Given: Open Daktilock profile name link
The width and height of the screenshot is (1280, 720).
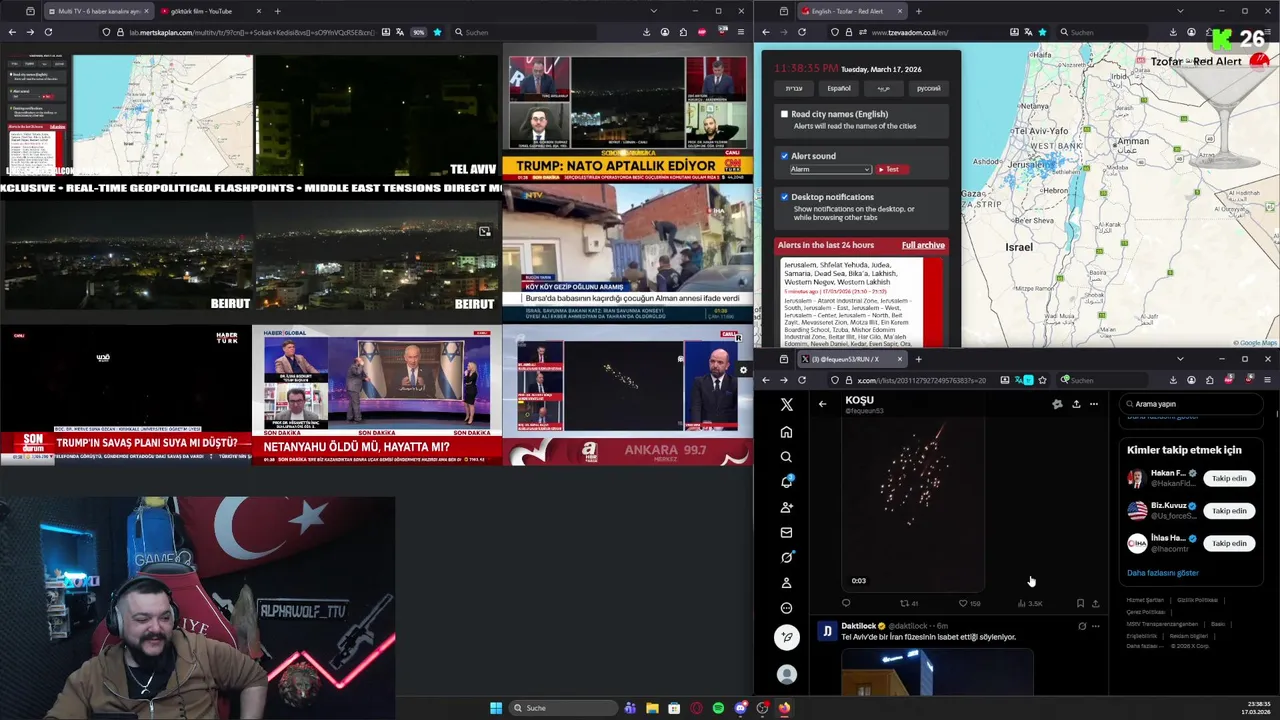Looking at the screenshot, I should coord(859,626).
